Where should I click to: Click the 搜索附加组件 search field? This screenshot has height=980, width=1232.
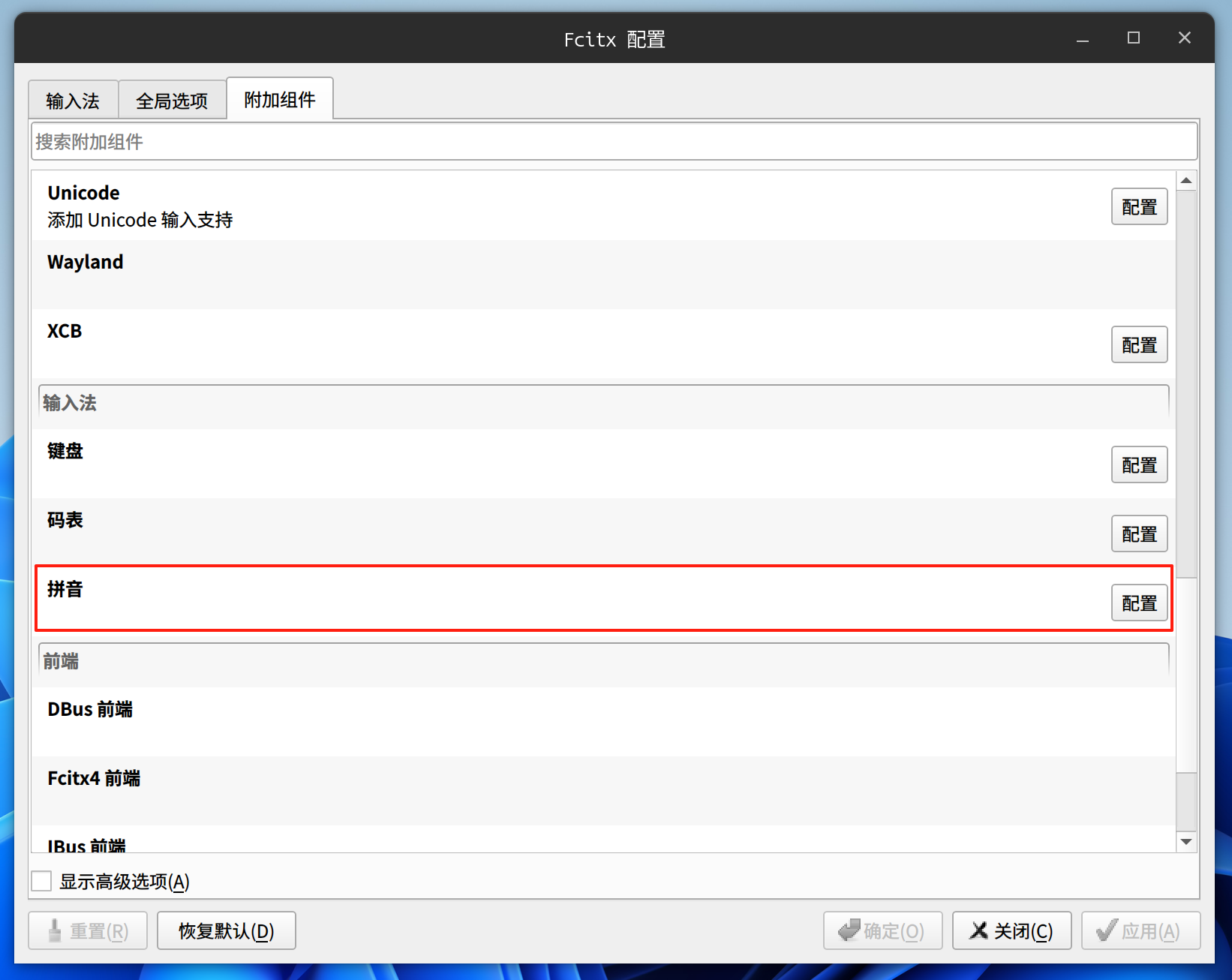click(614, 142)
